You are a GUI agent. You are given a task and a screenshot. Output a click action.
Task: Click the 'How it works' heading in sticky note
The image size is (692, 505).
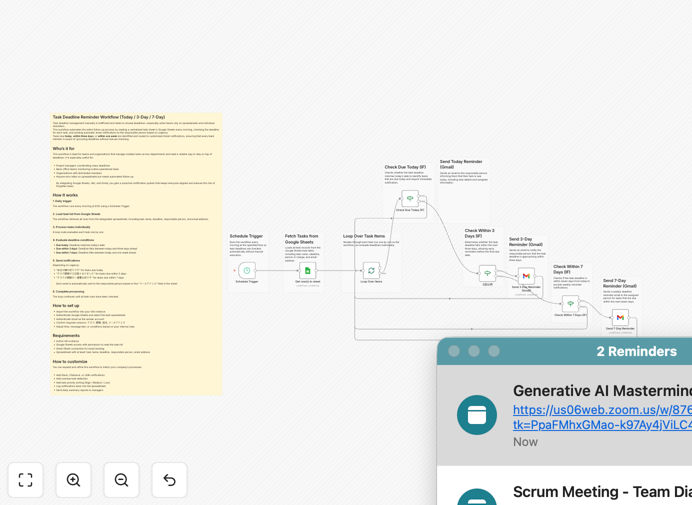pyautogui.click(x=65, y=195)
